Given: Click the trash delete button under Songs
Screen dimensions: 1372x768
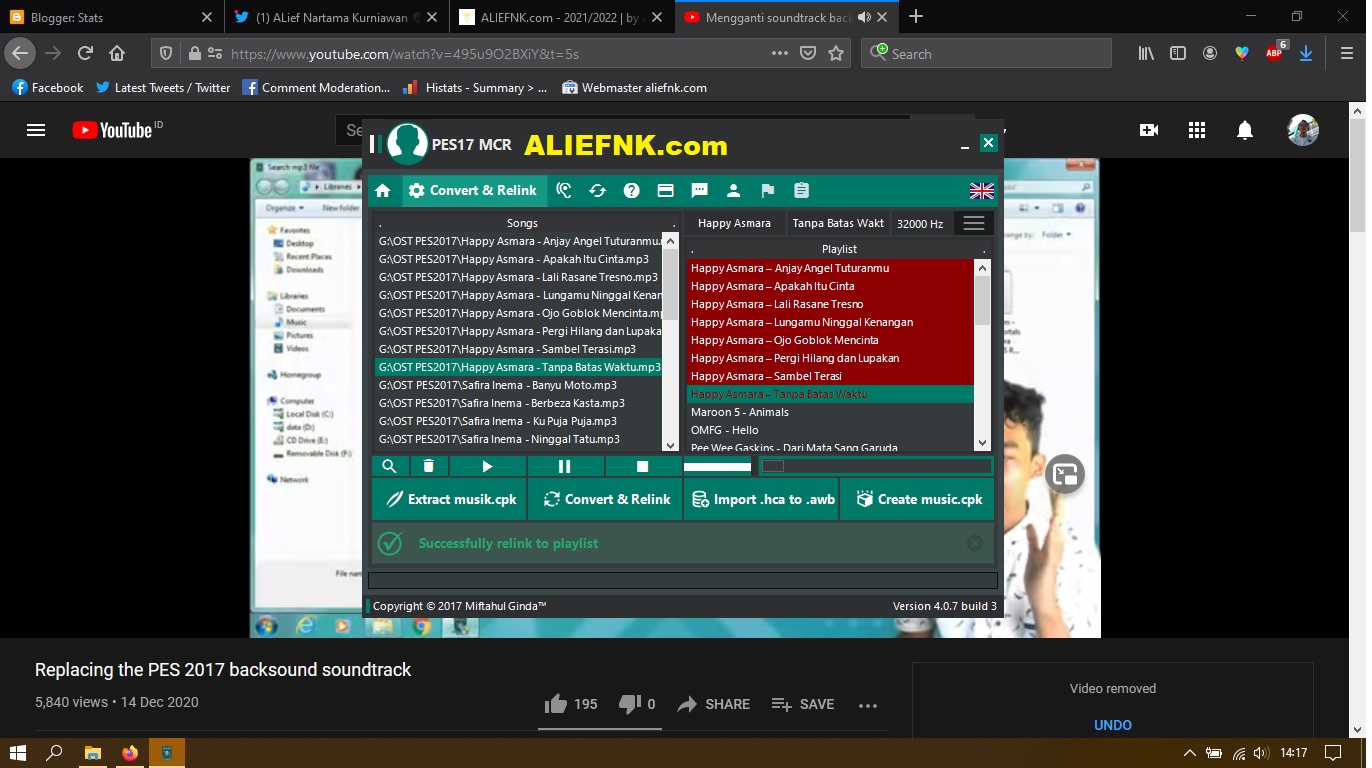Looking at the screenshot, I should tap(428, 466).
